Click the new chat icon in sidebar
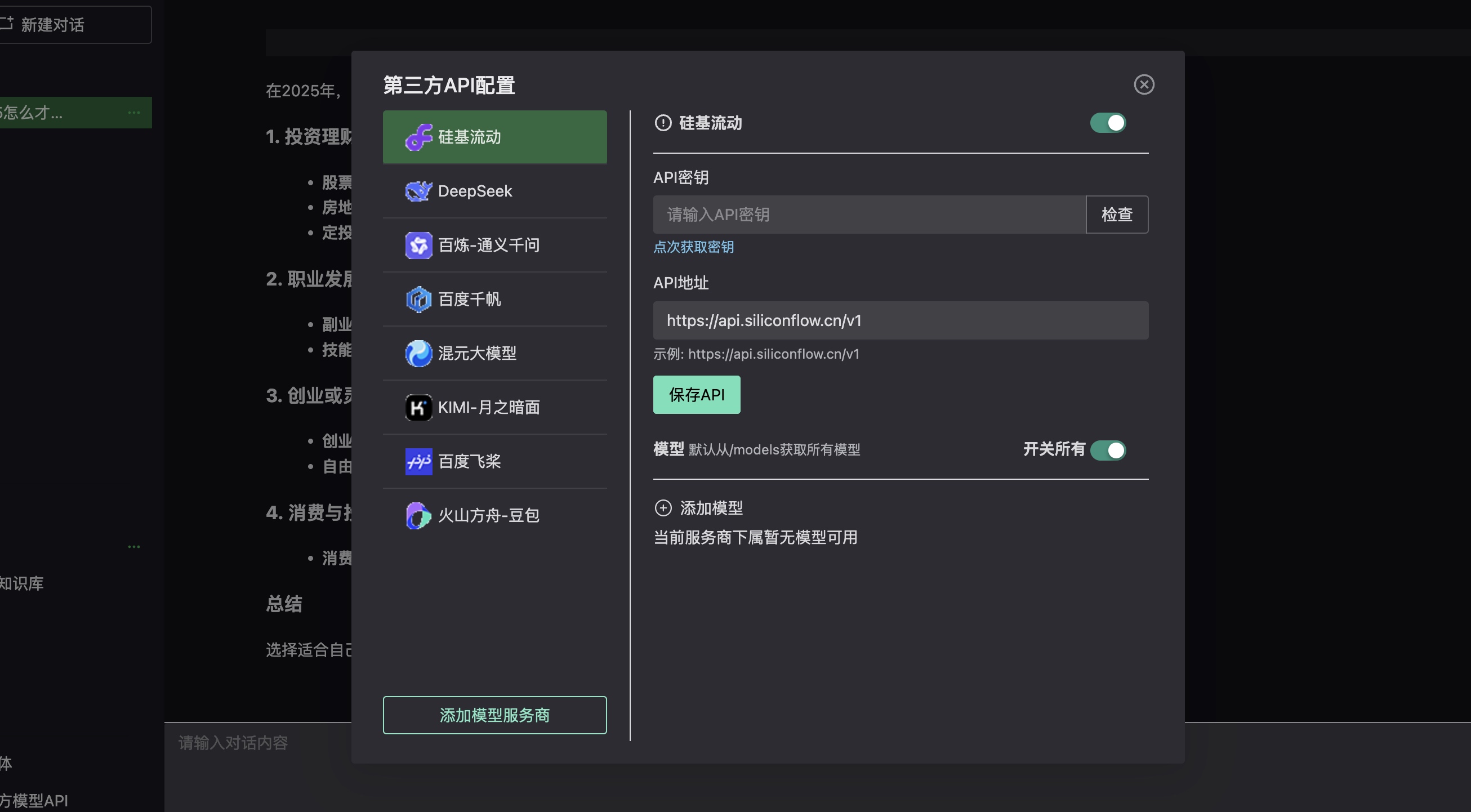Screen dimensions: 1471x812 [6, 24]
